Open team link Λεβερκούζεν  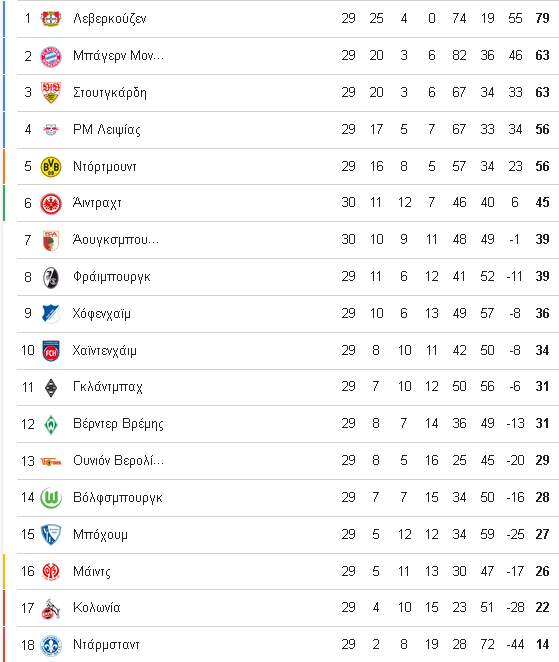click(x=109, y=19)
